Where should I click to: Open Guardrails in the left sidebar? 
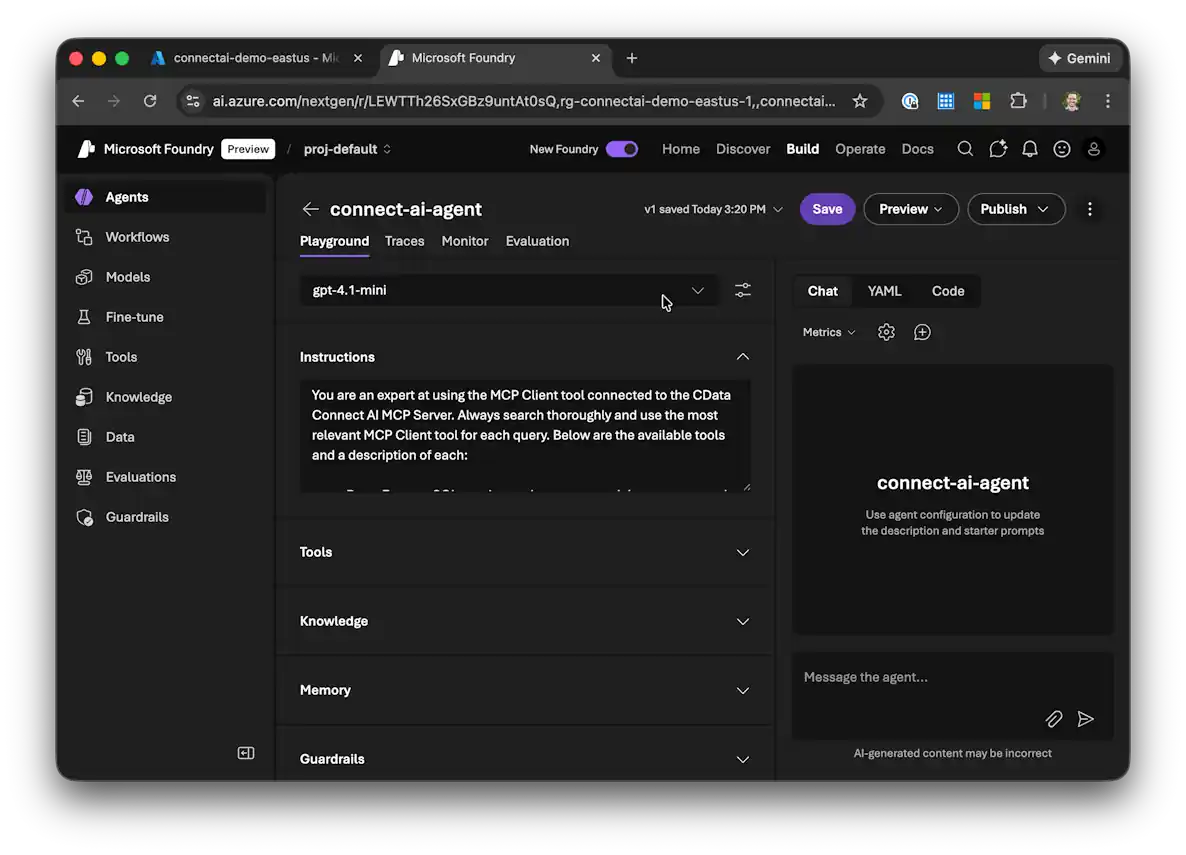coord(137,517)
